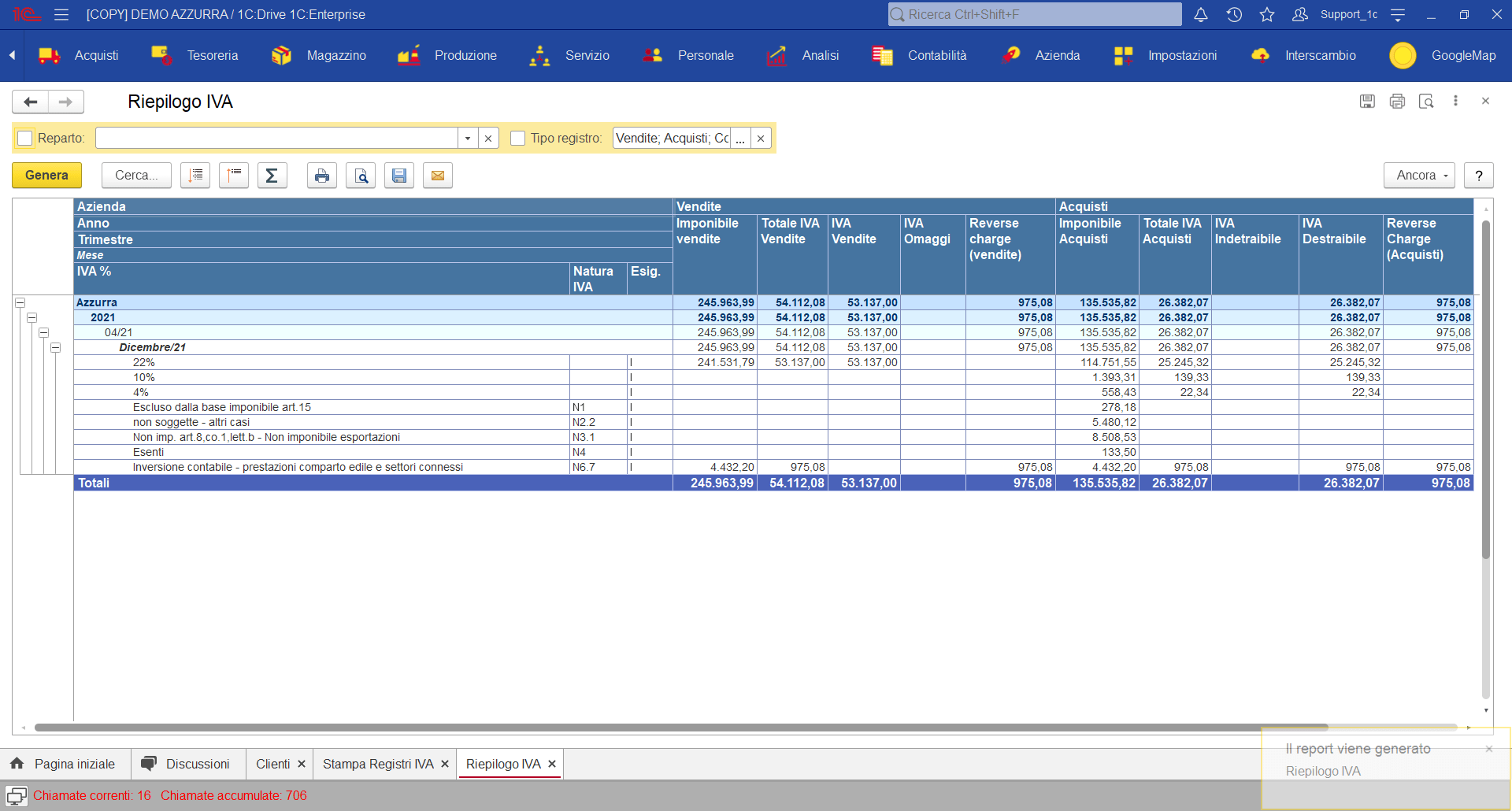The height and width of the screenshot is (811, 1512).
Task: Close the Riepilogo IVA form
Action: [1485, 101]
